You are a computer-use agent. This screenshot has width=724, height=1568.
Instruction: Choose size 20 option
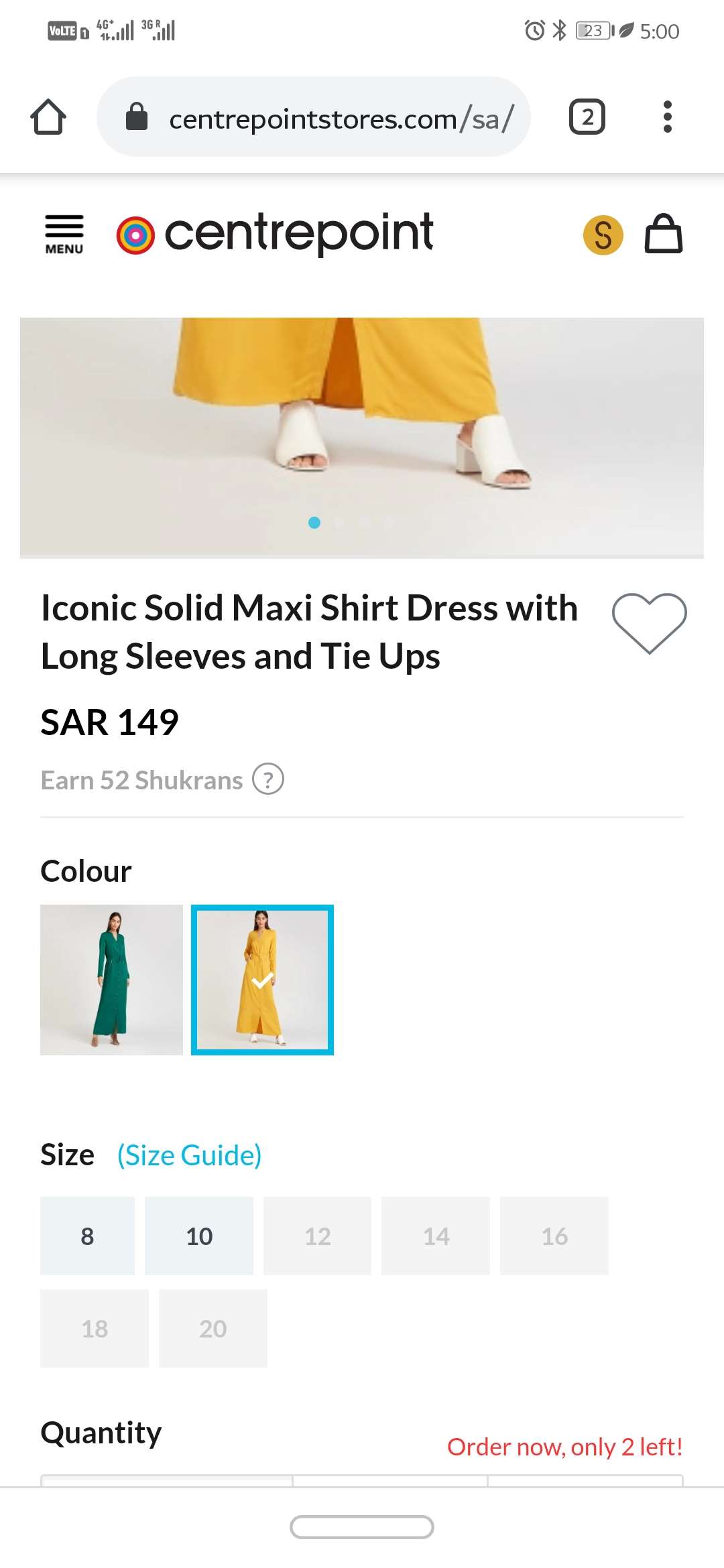[213, 1328]
